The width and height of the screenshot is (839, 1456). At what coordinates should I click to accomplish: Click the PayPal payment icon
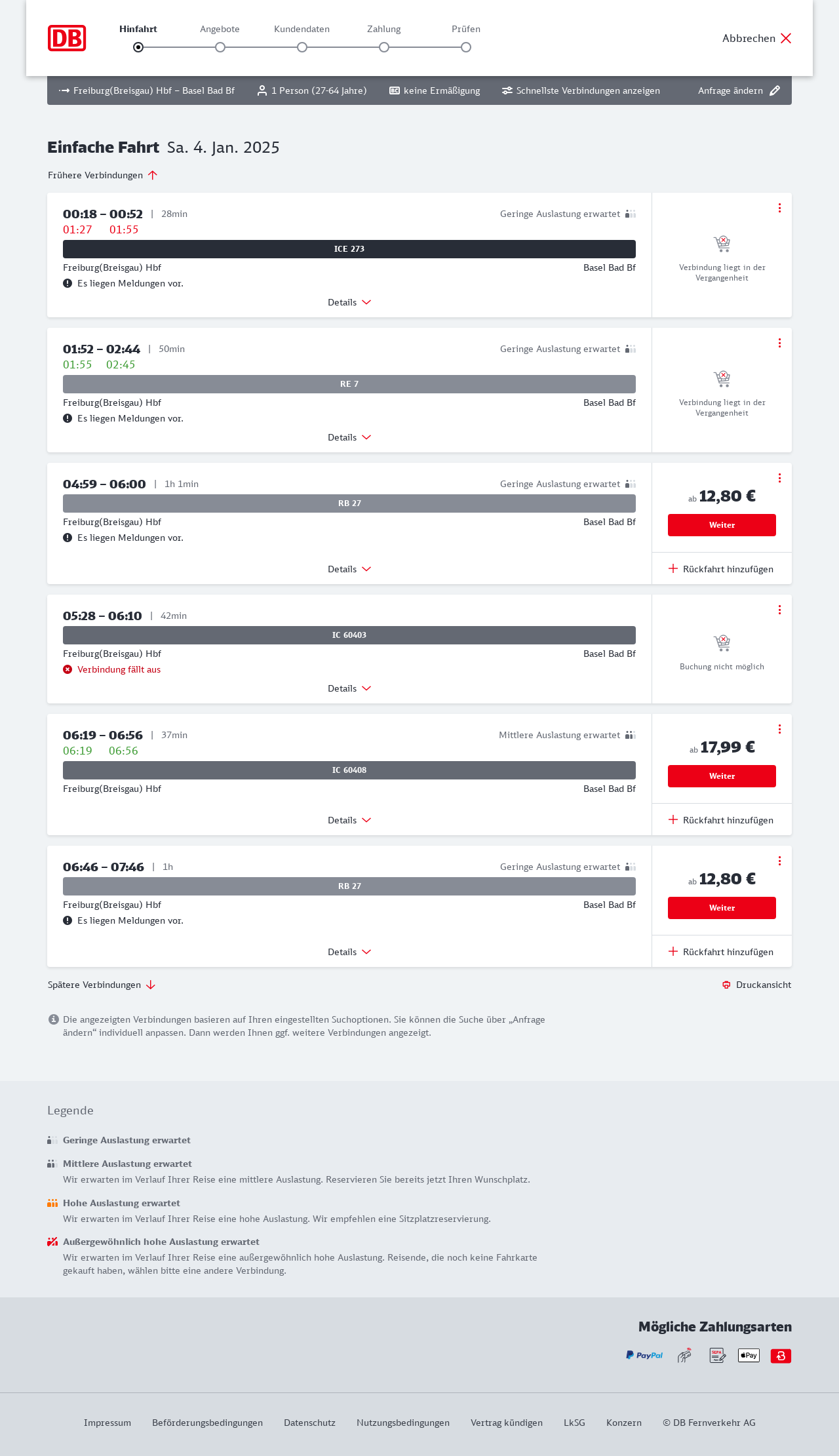644,1355
